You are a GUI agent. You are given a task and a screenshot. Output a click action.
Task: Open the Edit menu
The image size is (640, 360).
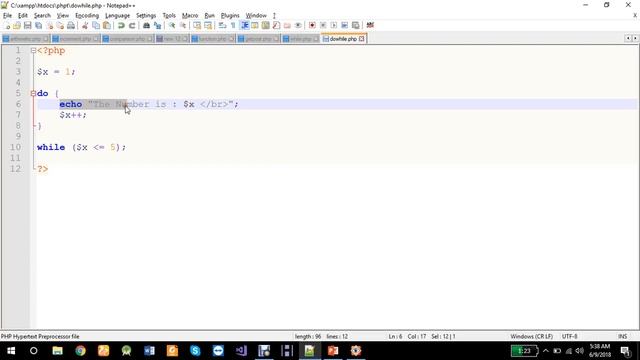[x=23, y=16]
